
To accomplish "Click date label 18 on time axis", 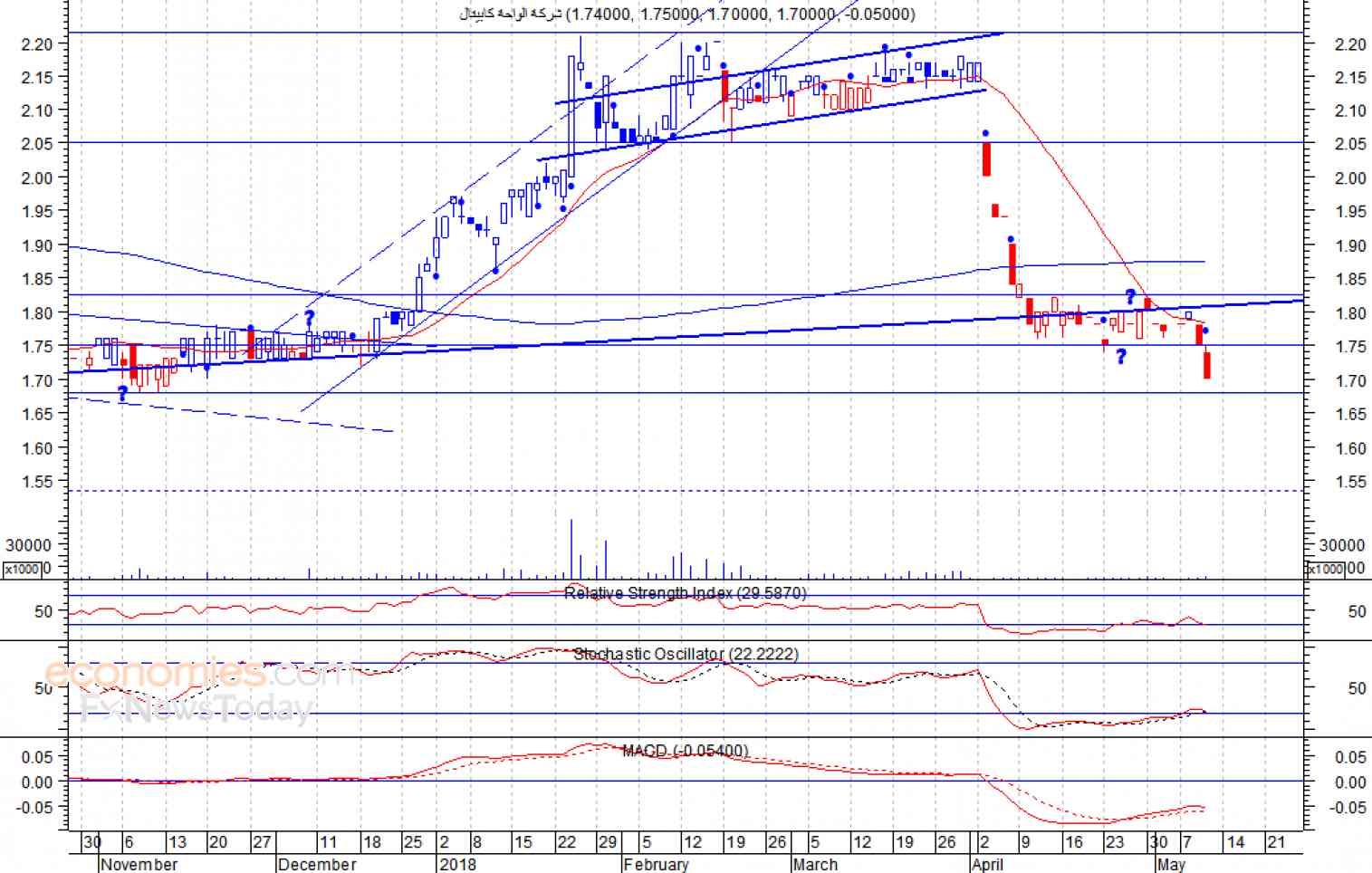I will [x=371, y=842].
